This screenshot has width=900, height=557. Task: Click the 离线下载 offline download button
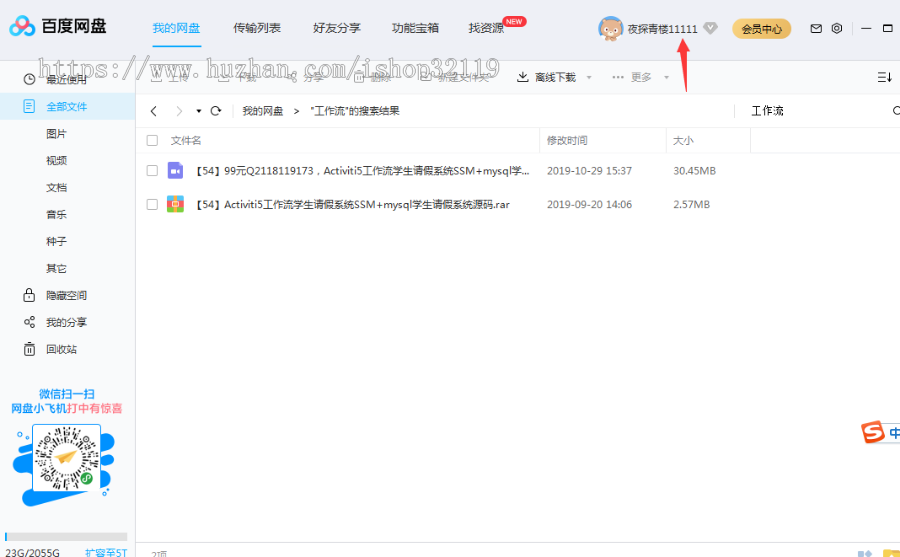(546, 77)
